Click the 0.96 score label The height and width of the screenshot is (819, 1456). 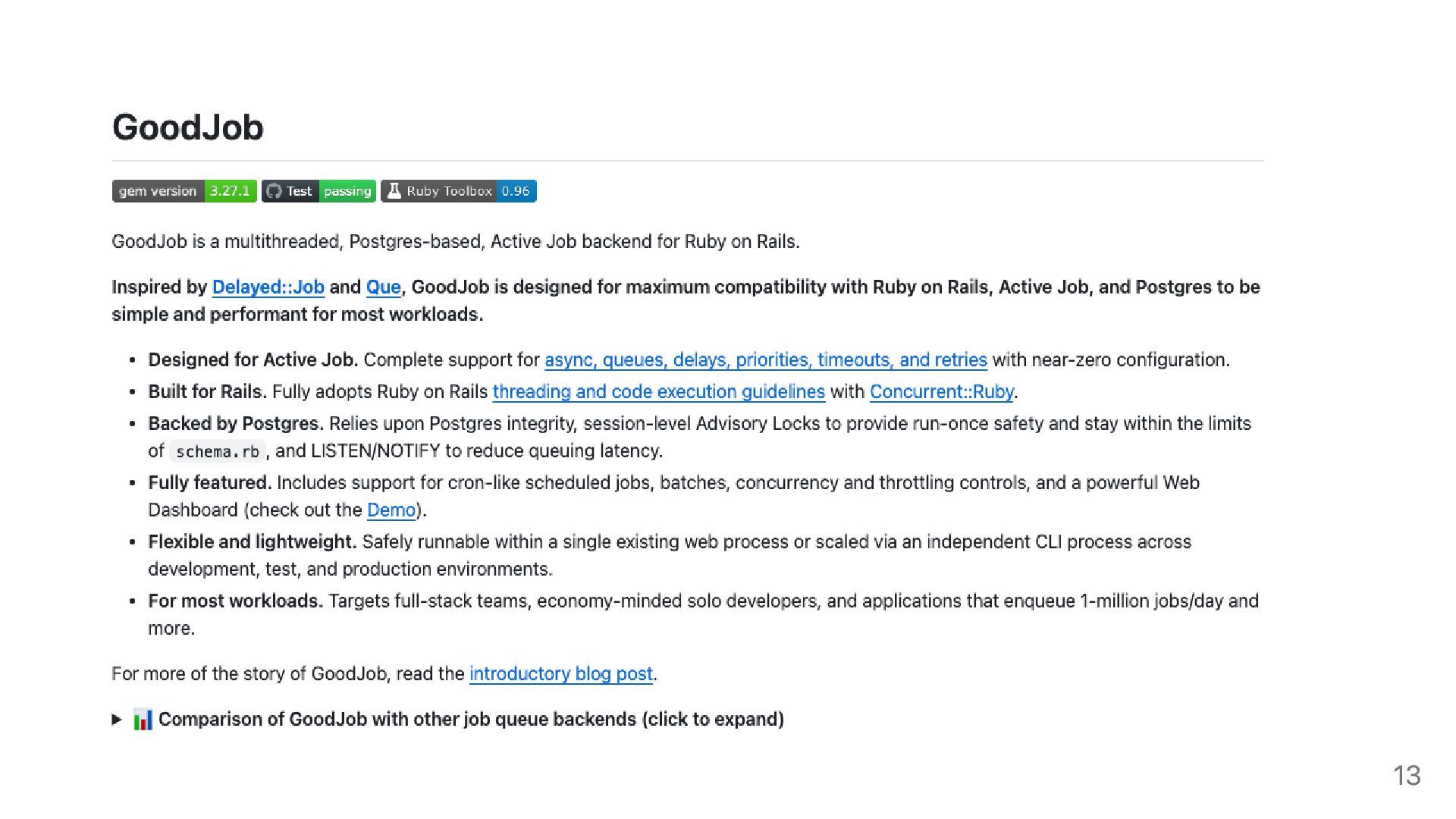coord(516,191)
